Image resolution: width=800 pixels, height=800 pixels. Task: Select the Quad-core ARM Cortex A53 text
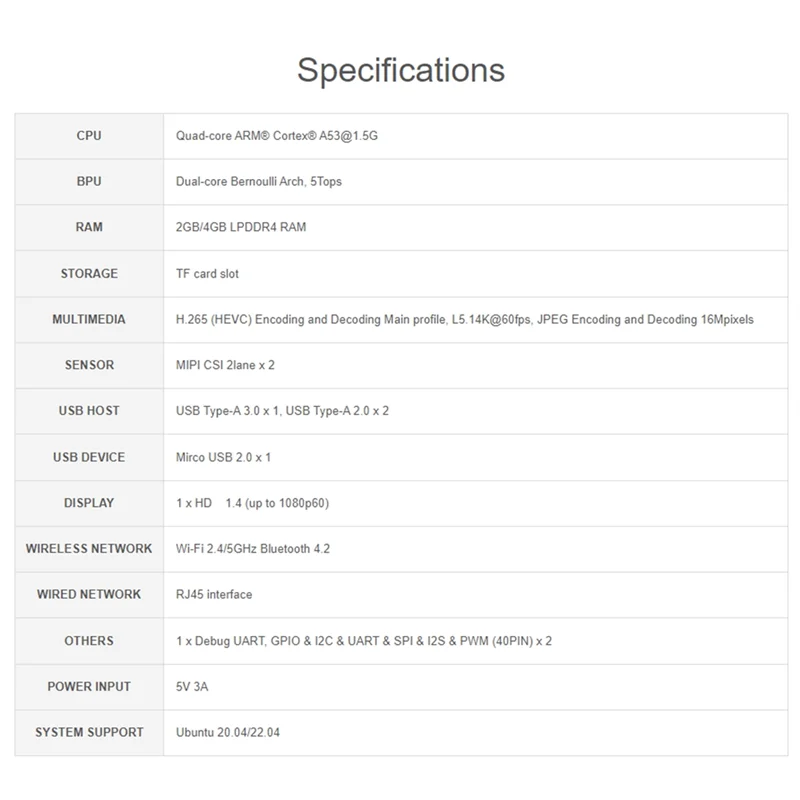[x=276, y=136]
